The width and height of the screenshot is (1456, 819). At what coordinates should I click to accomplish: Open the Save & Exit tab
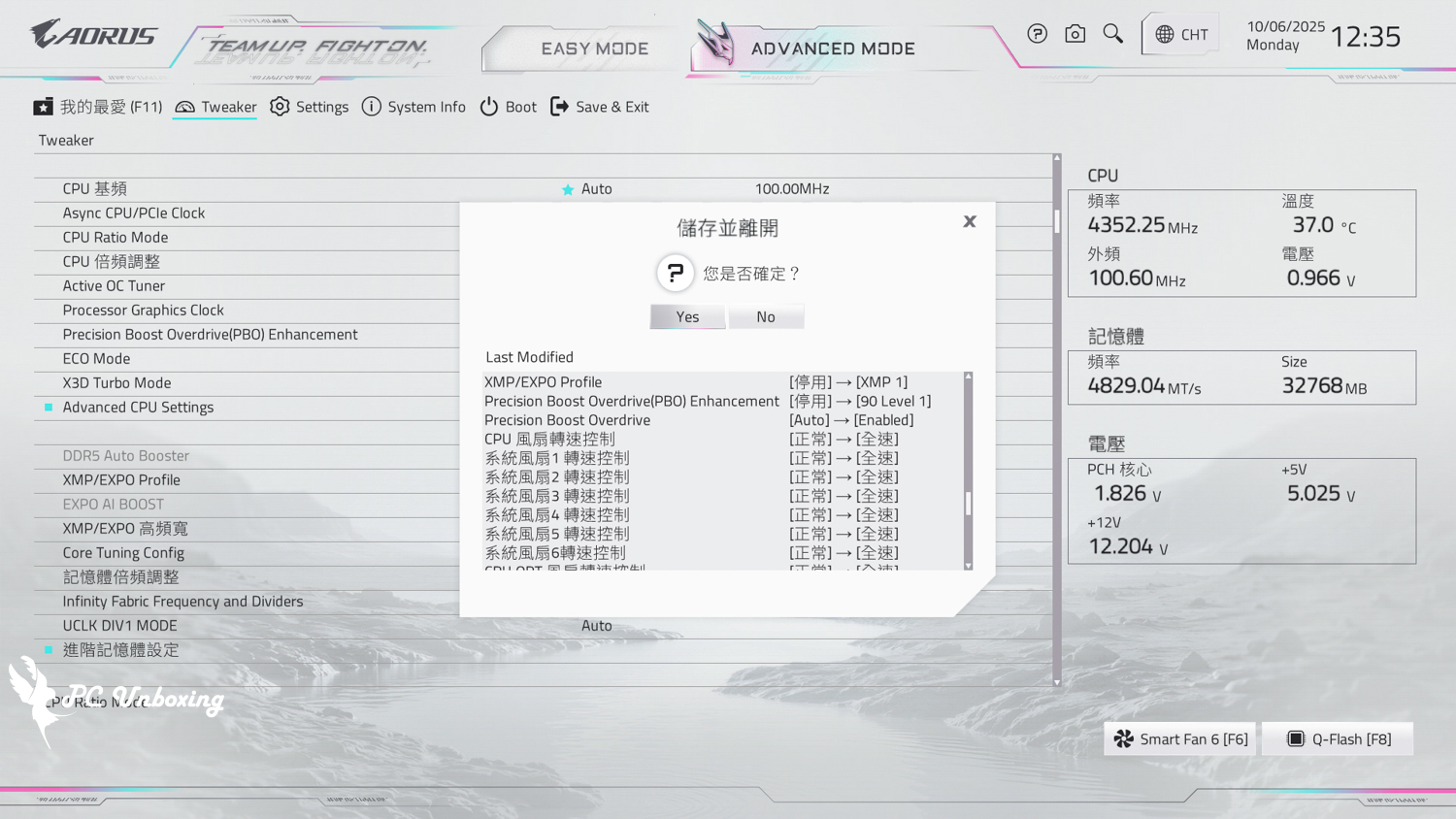tap(600, 107)
